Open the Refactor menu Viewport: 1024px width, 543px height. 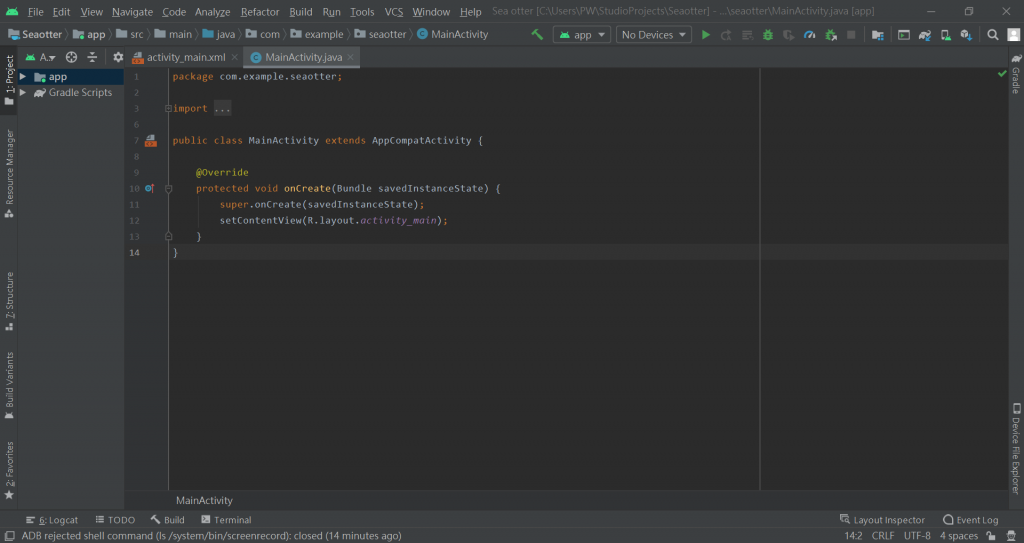pos(260,12)
